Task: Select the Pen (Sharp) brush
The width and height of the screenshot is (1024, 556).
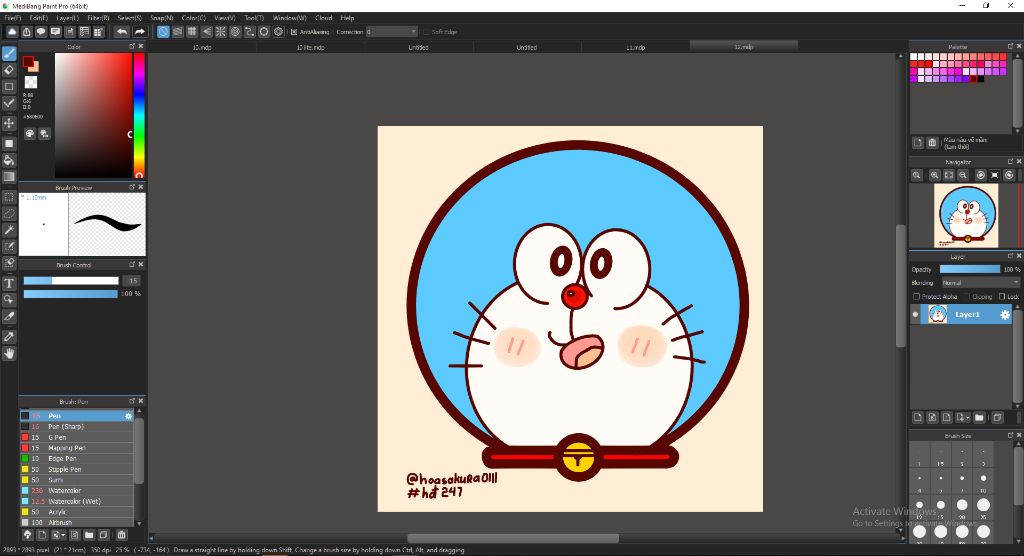Action: click(x=77, y=427)
